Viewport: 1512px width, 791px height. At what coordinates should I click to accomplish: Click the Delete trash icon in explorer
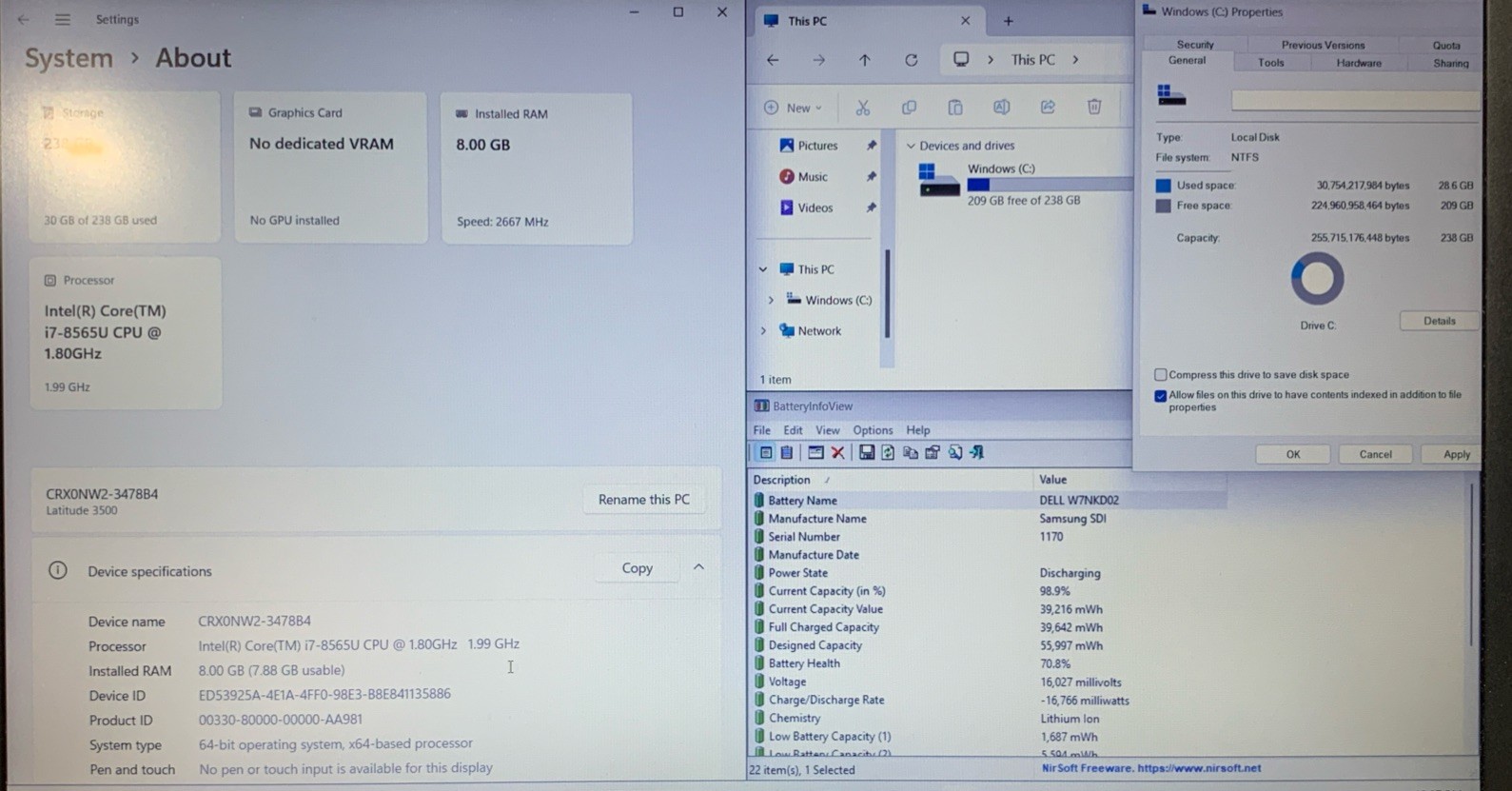pyautogui.click(x=1094, y=108)
